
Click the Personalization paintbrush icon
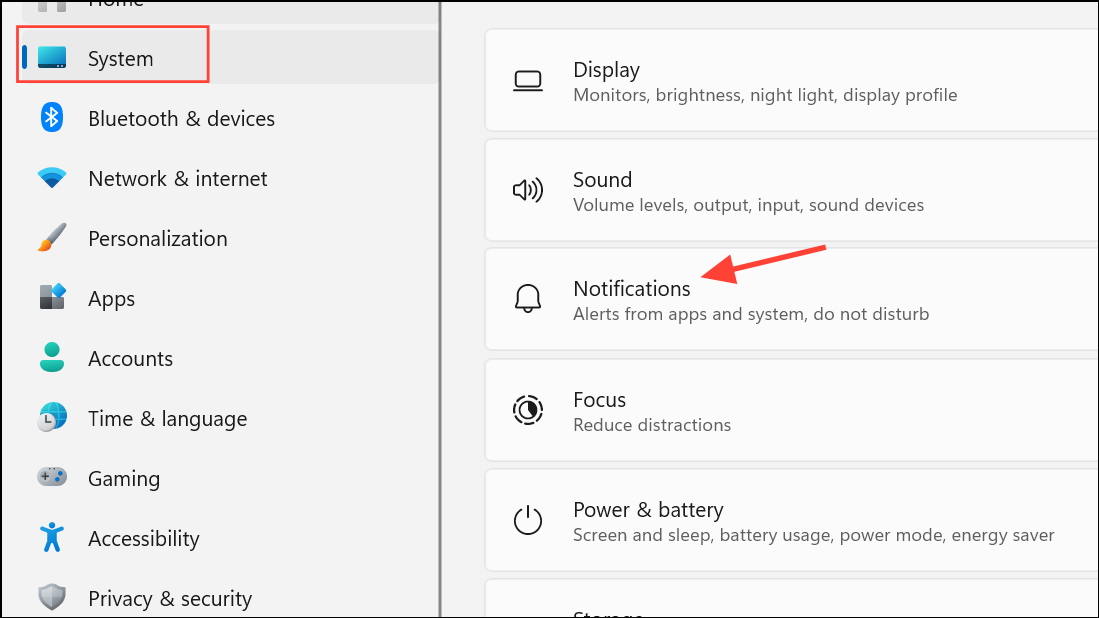(52, 239)
